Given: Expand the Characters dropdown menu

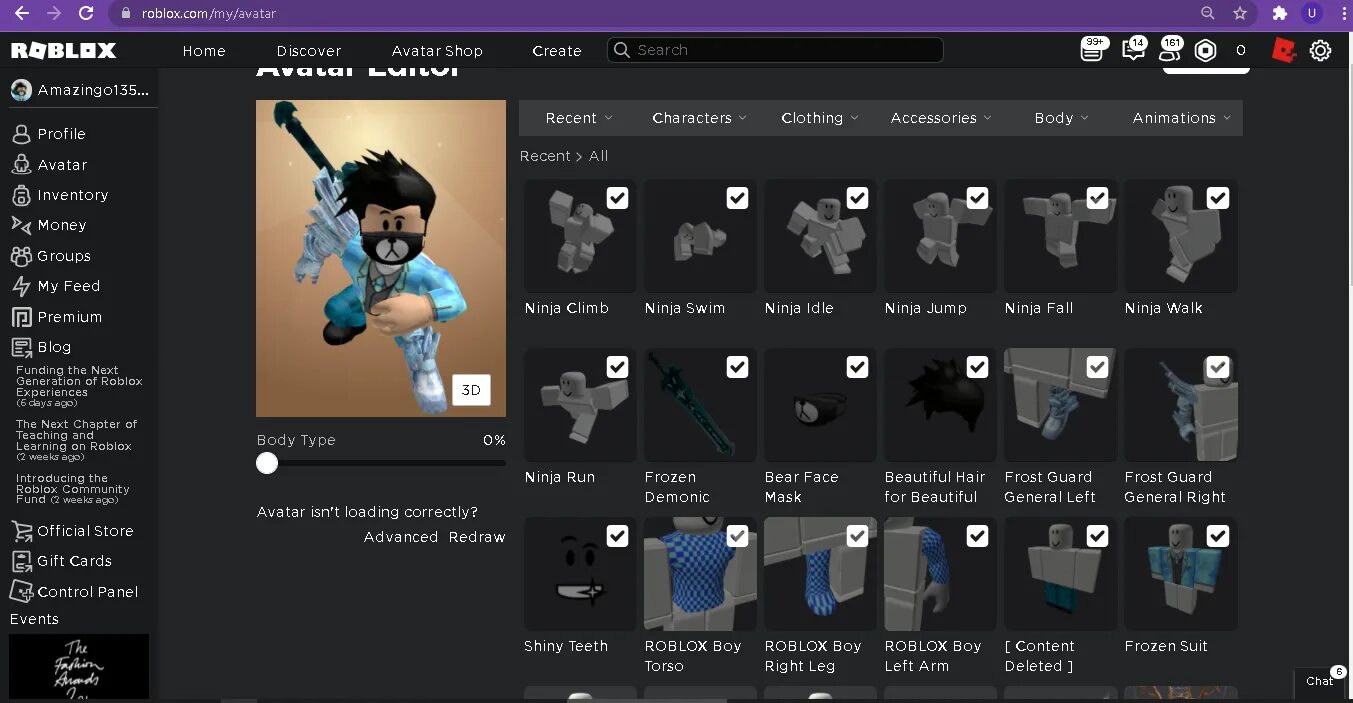Looking at the screenshot, I should [699, 118].
